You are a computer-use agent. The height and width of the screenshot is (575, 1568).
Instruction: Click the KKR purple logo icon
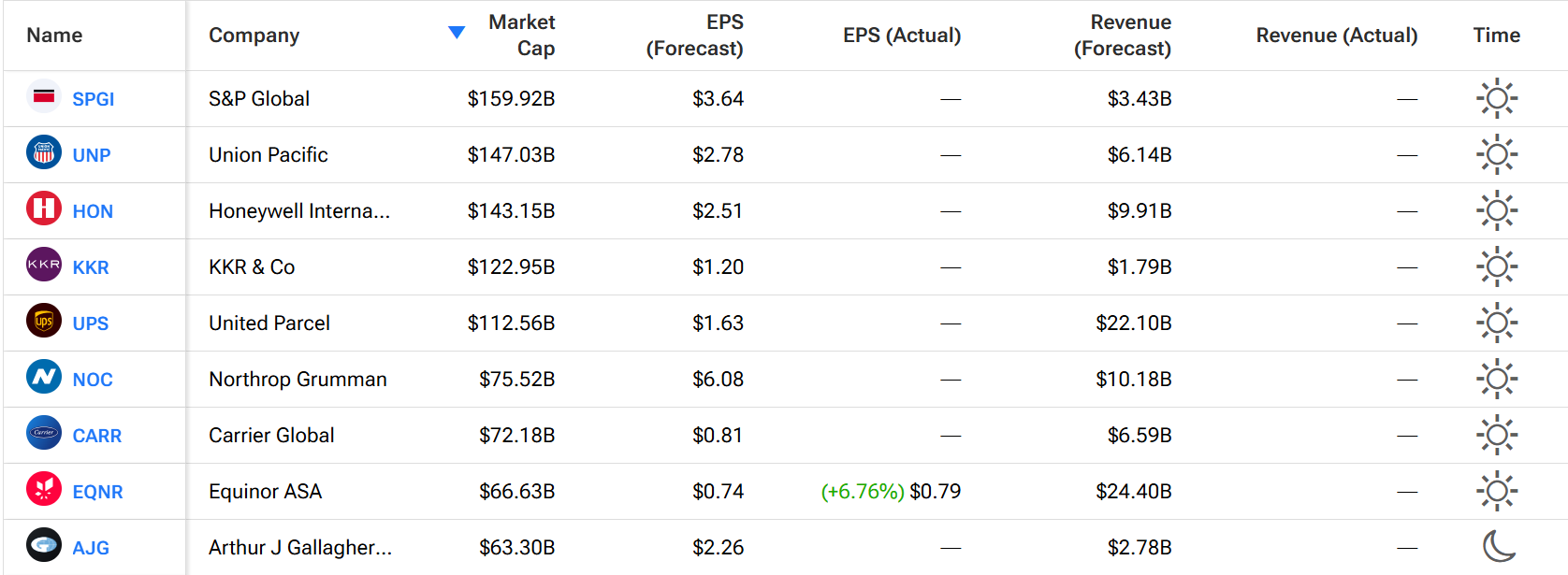pos(44,265)
